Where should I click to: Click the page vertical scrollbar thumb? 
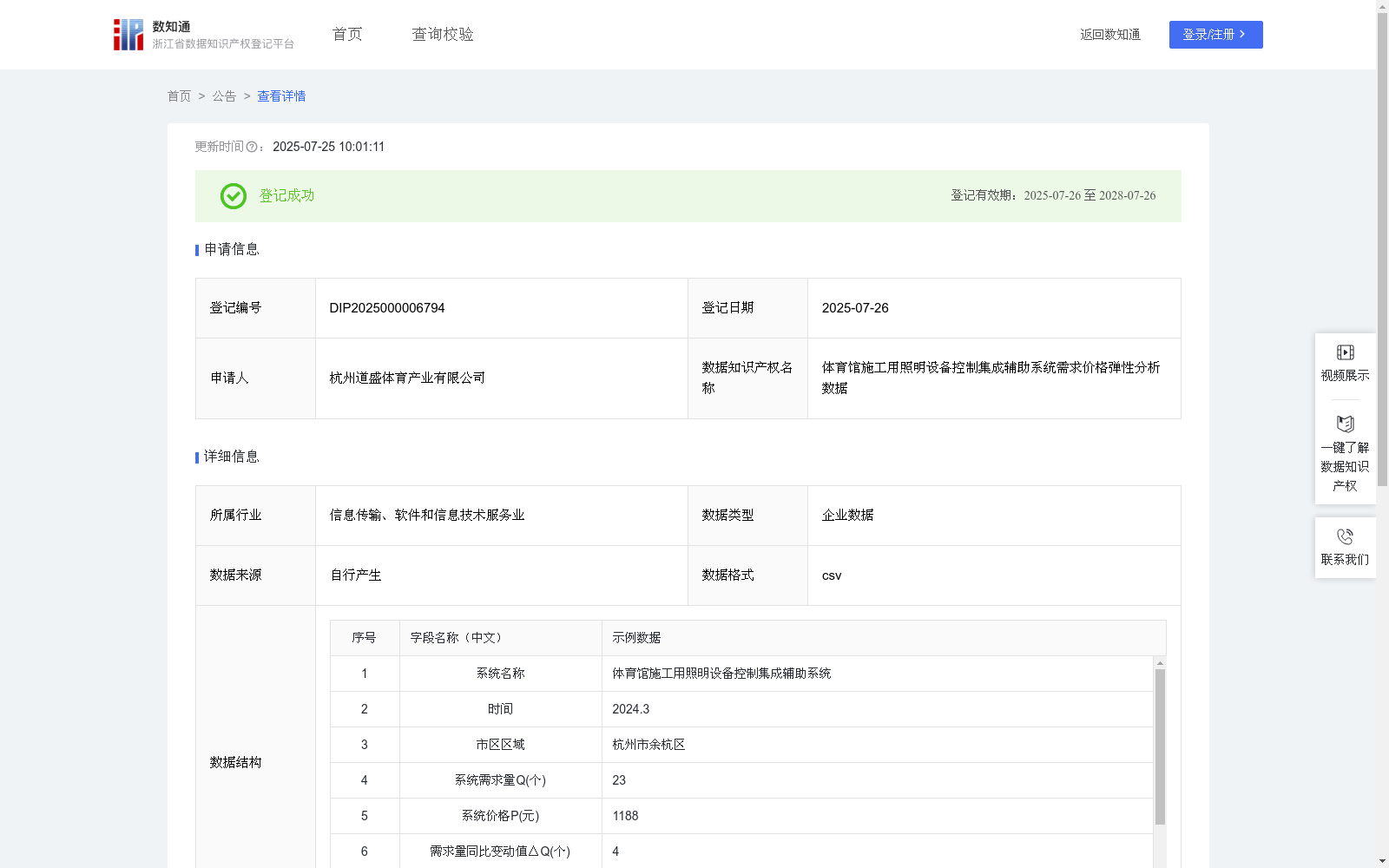pos(1382,249)
